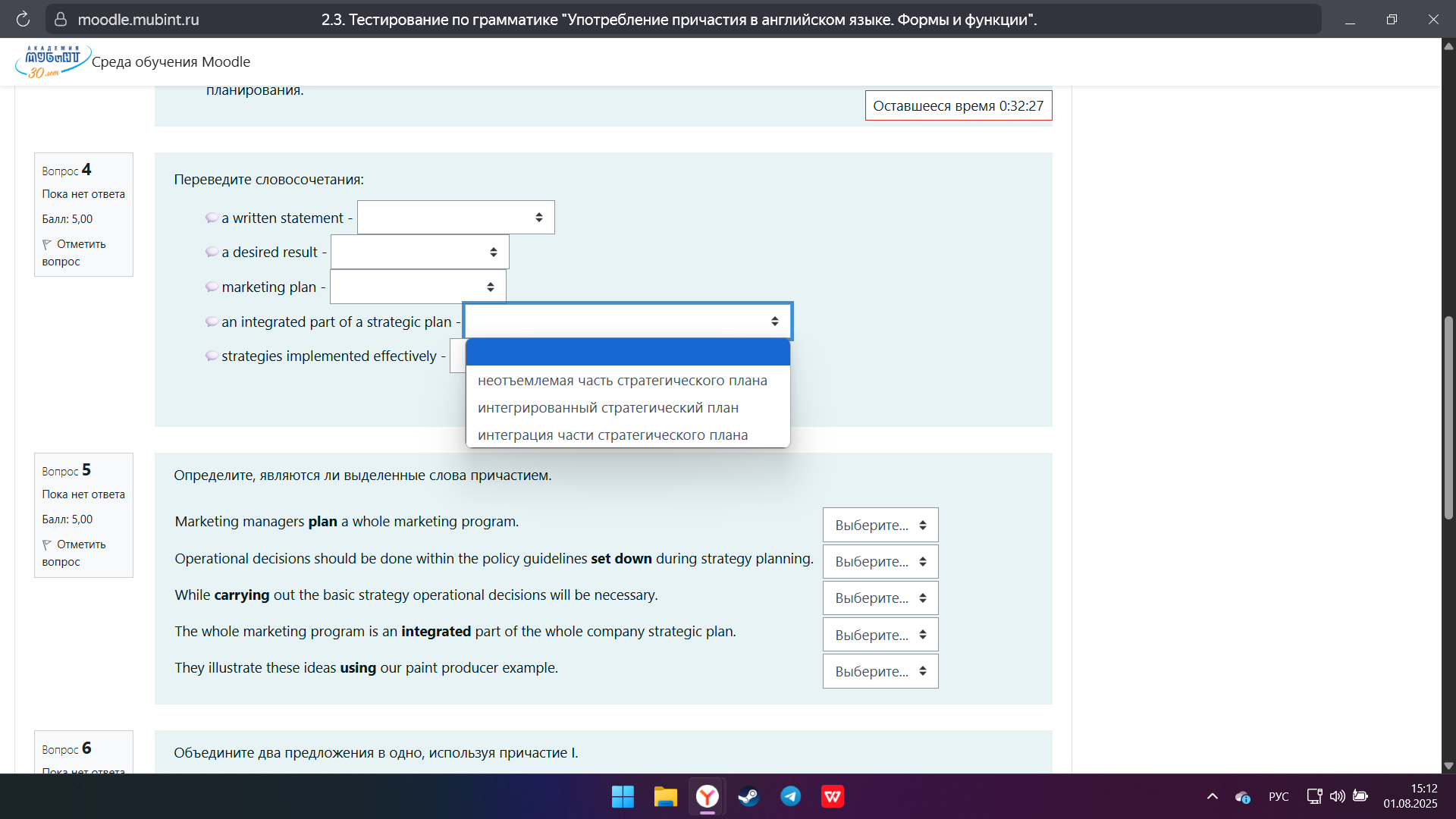Open Steam from the taskbar
1456x819 pixels.
(x=748, y=796)
